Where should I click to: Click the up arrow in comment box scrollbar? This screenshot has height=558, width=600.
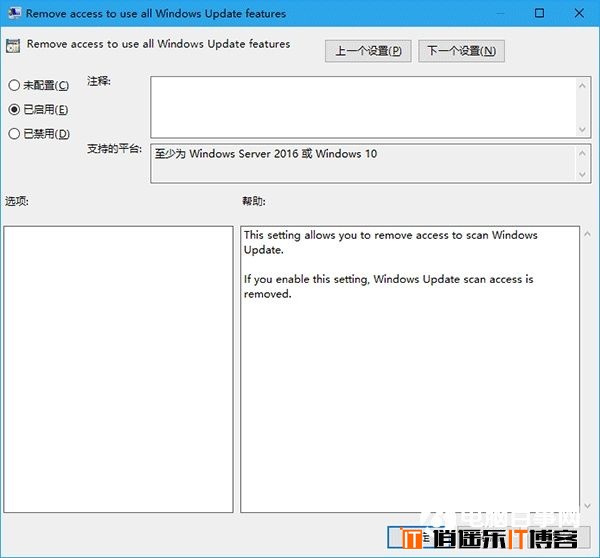click(582, 86)
